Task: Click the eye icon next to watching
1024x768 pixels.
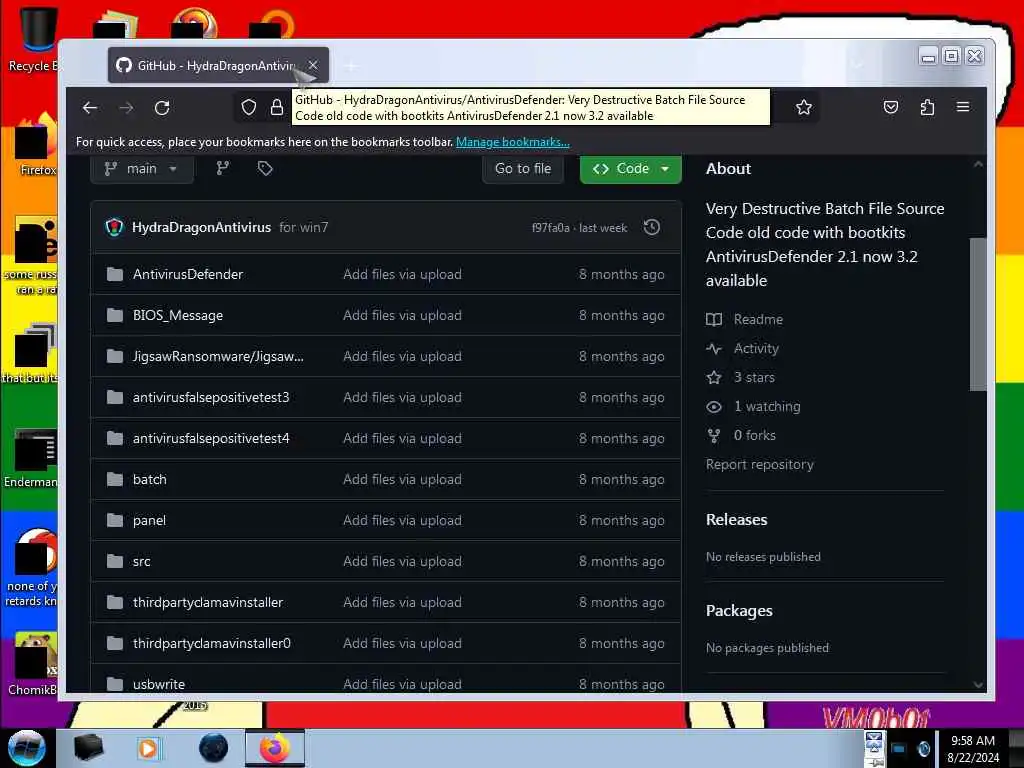Action: [x=714, y=407]
